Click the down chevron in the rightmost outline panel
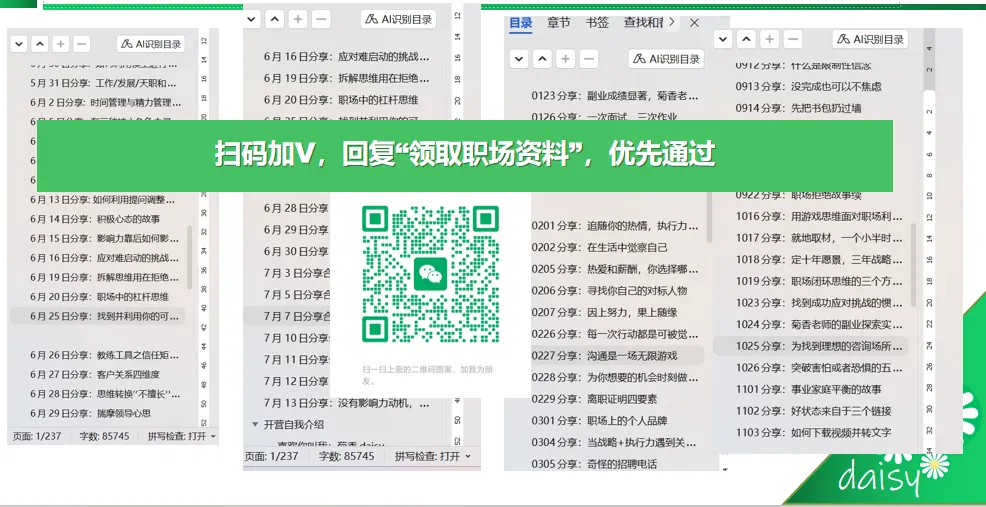 coord(723,39)
